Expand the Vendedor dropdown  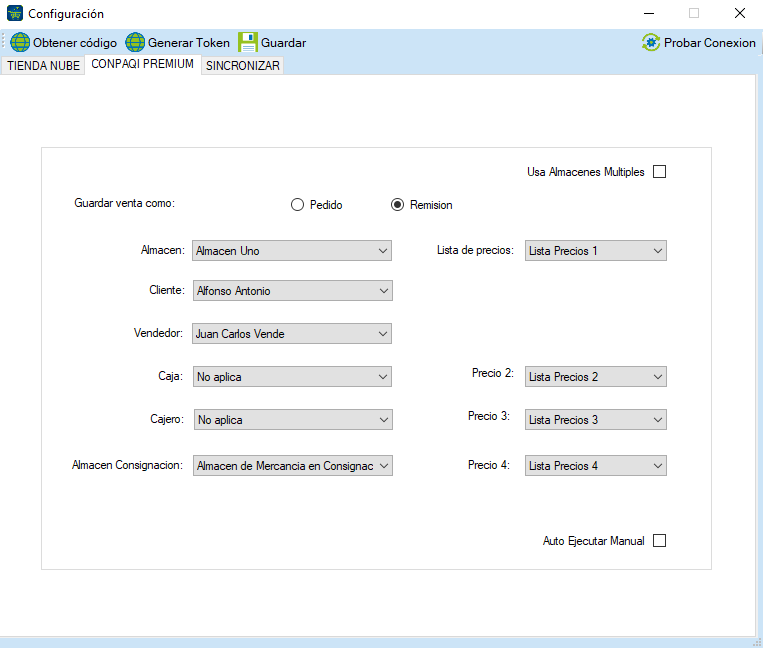(x=292, y=334)
